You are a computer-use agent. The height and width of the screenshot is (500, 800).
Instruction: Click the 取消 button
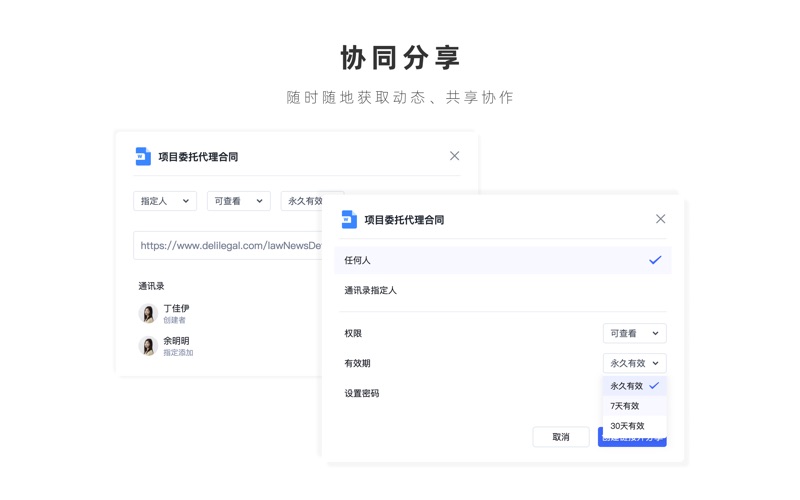561,437
